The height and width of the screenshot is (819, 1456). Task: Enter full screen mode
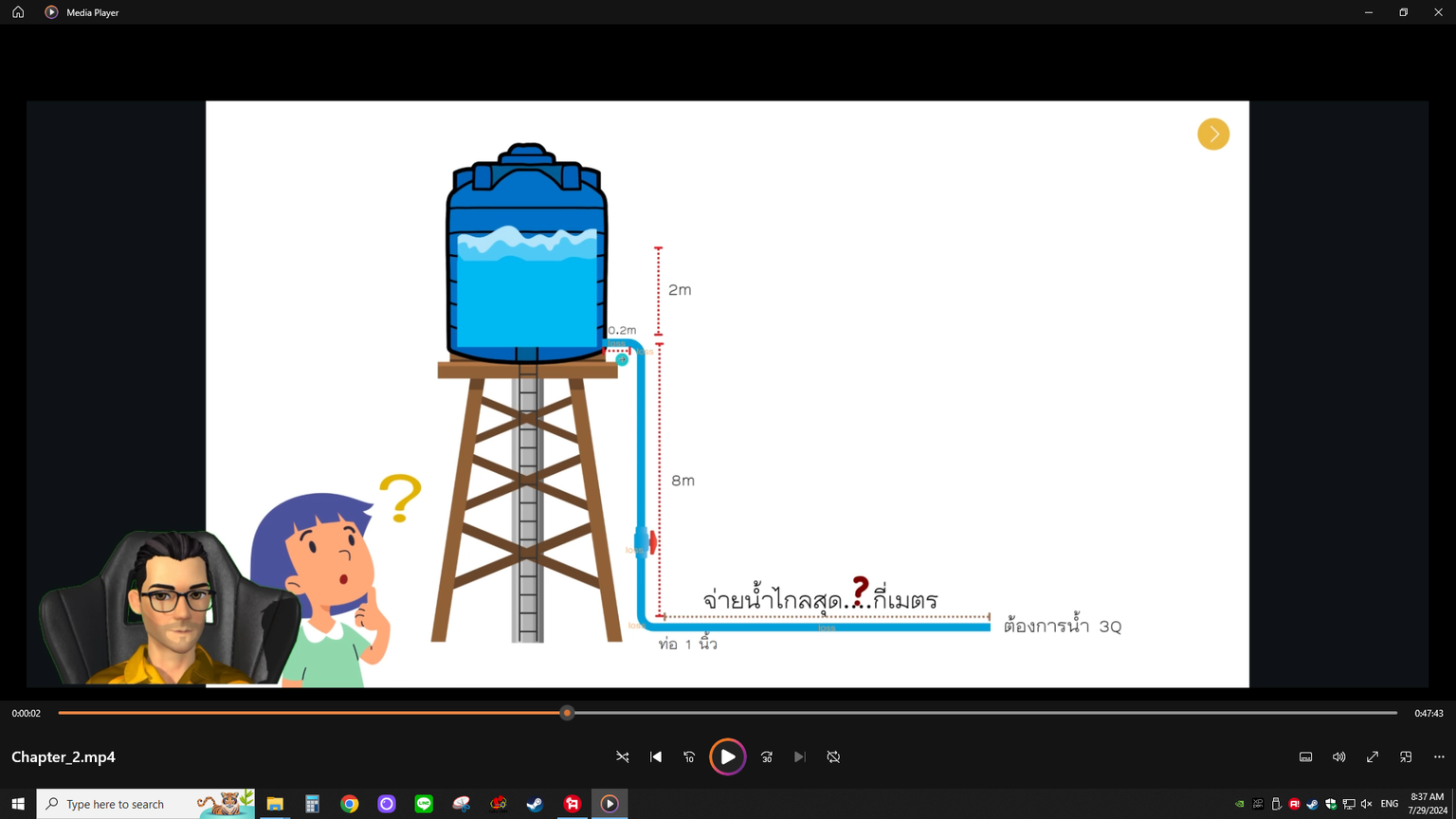(x=1373, y=757)
